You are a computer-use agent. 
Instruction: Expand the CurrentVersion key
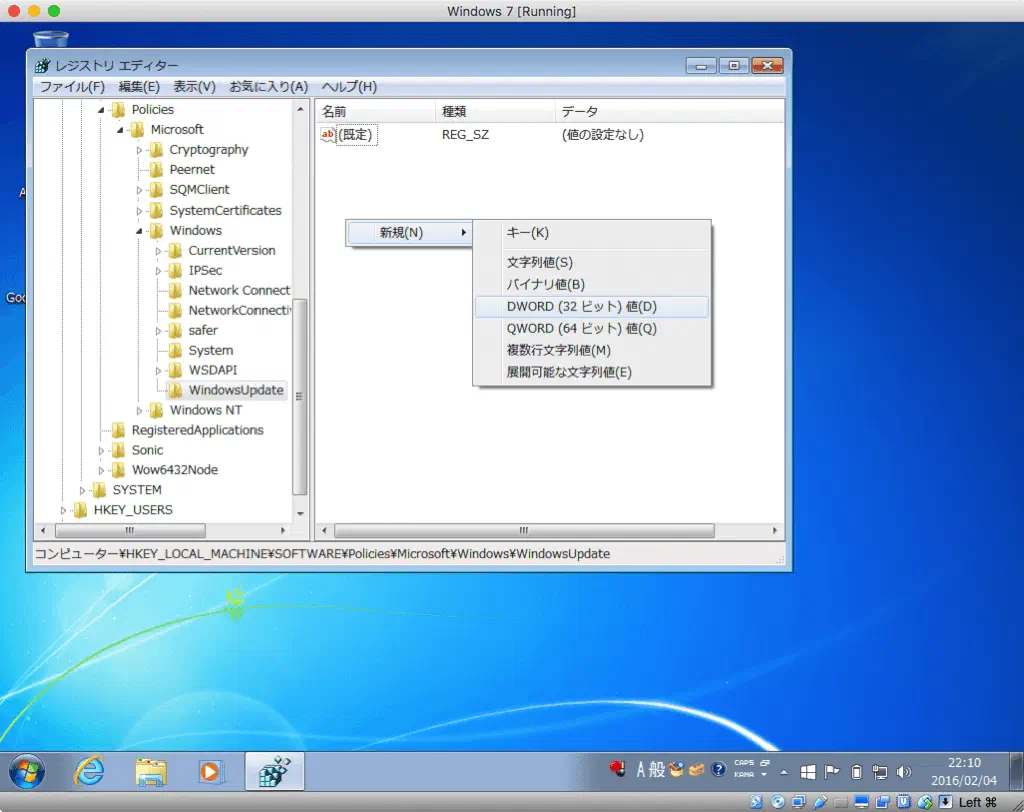point(159,251)
